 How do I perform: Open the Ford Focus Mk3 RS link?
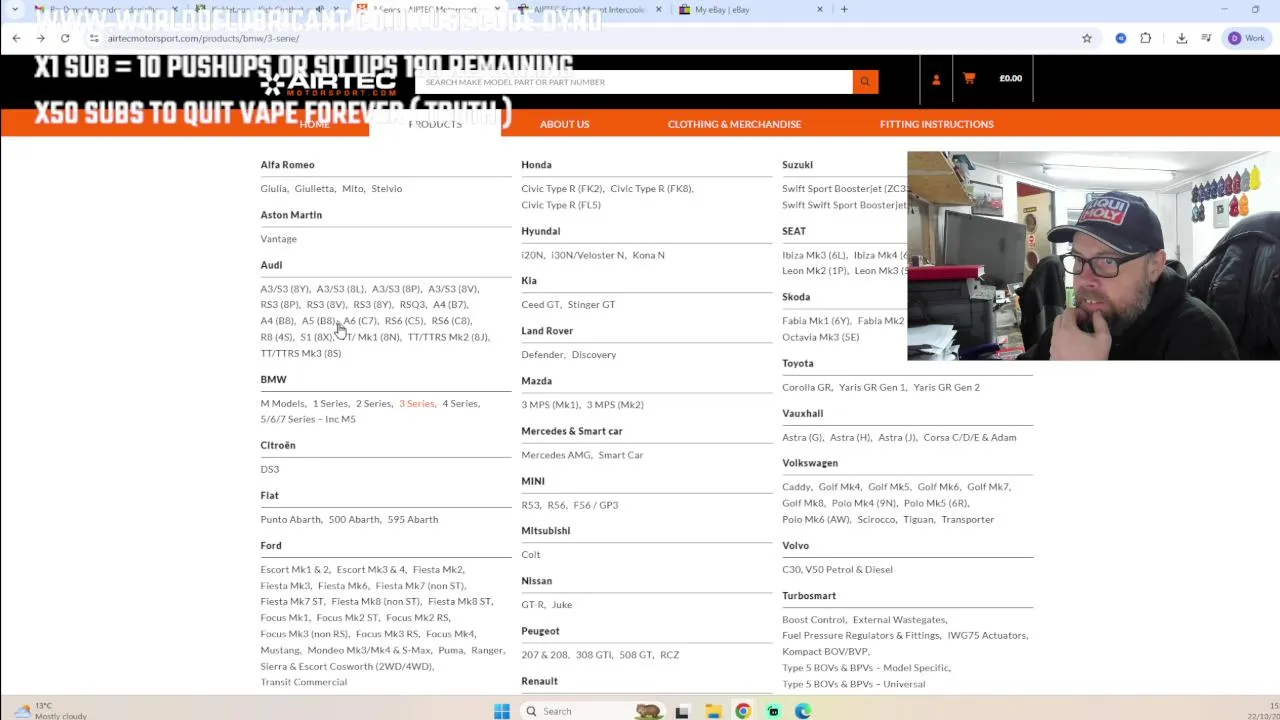tap(387, 634)
